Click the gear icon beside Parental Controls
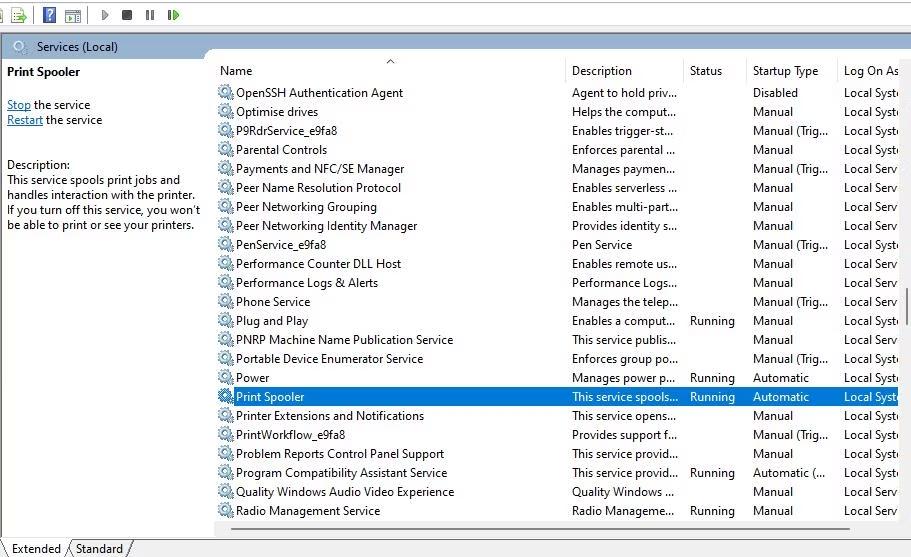 coord(225,150)
